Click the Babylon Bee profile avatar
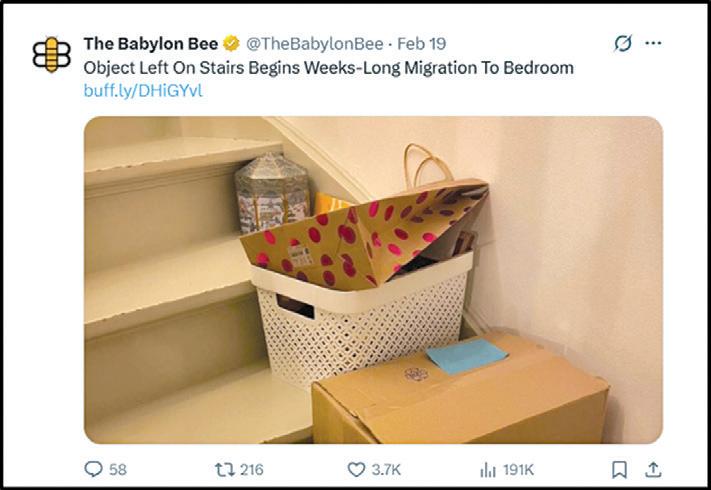 click(x=52, y=54)
